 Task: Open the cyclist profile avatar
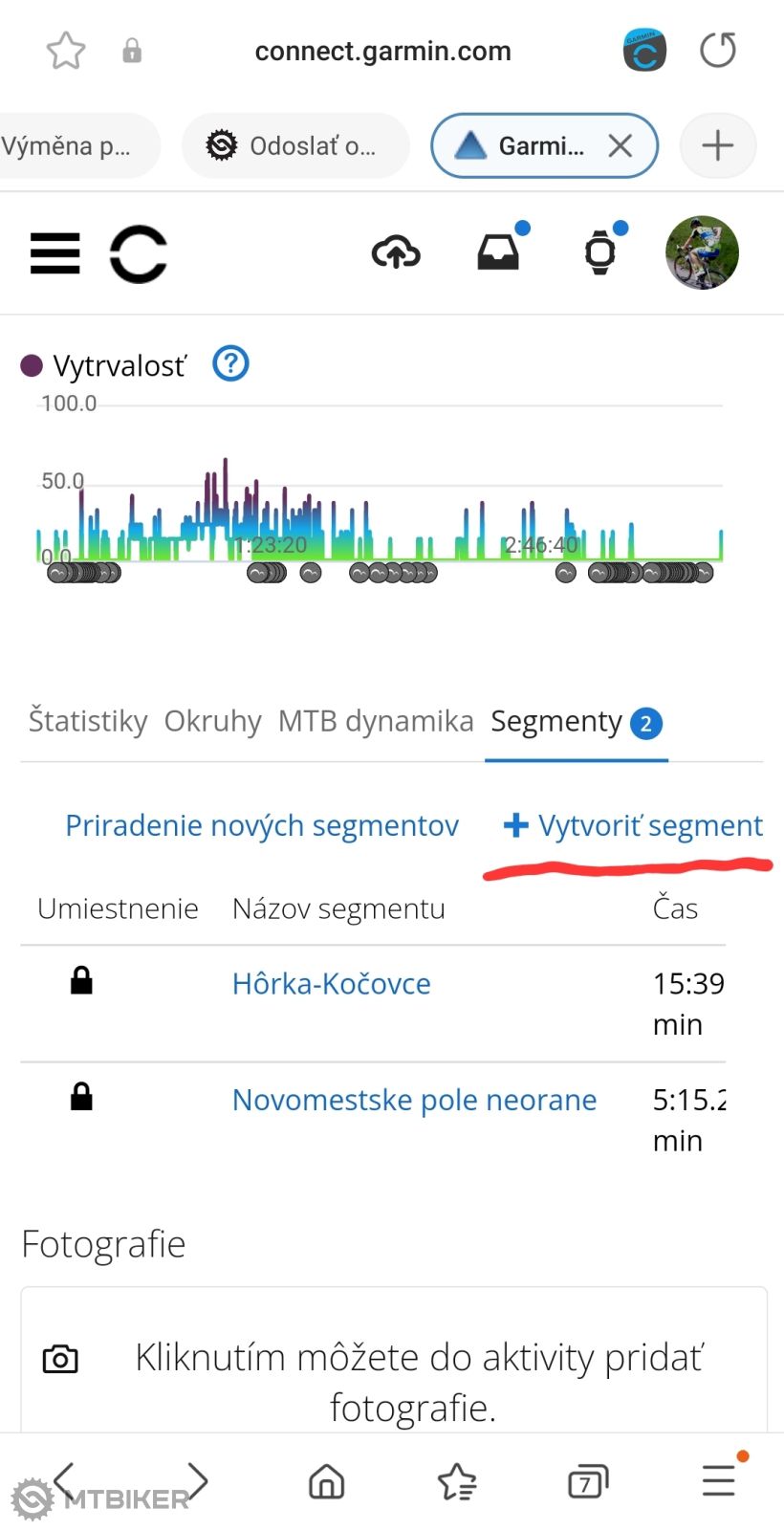click(702, 252)
